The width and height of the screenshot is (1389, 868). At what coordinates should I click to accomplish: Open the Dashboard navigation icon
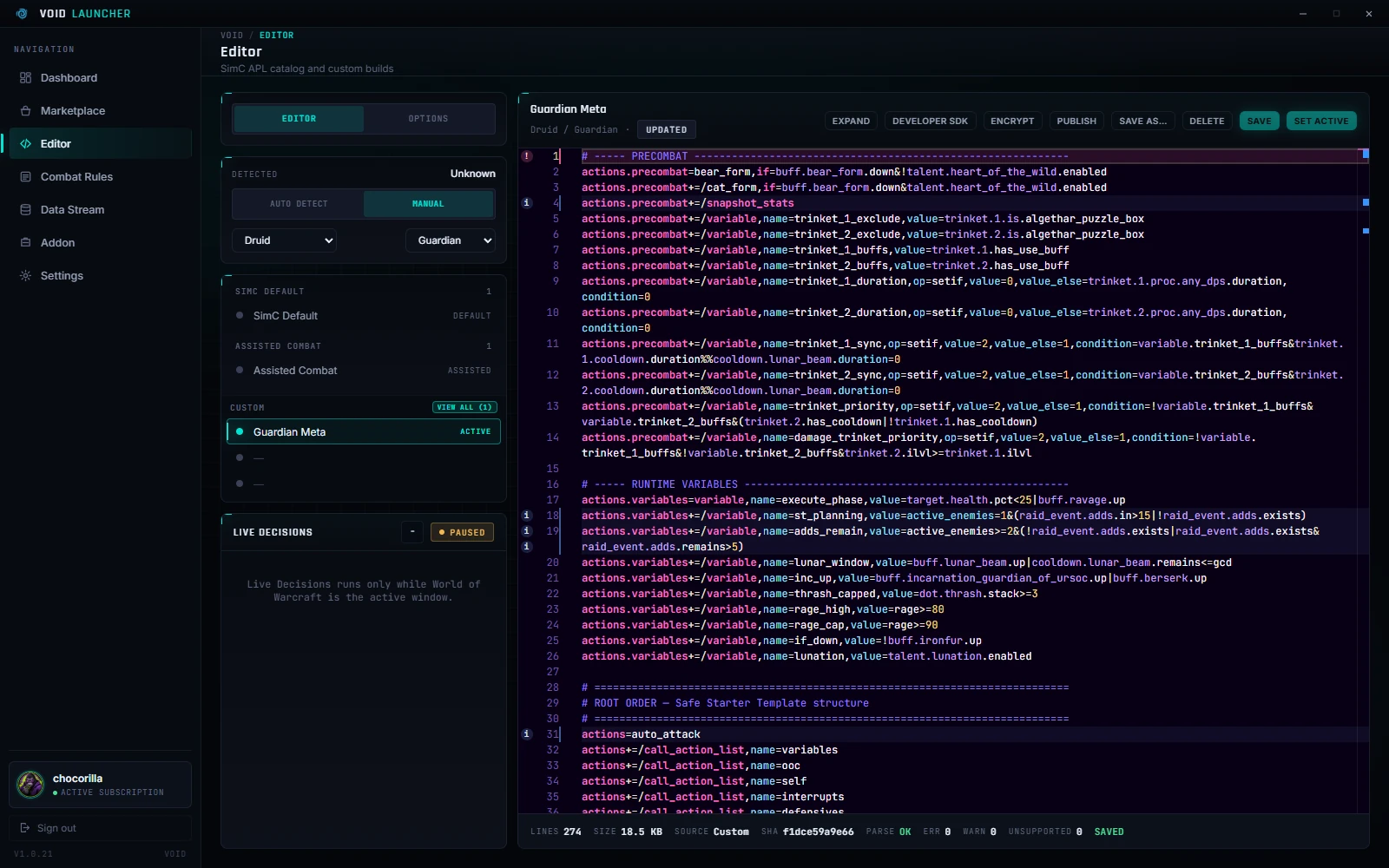25,78
